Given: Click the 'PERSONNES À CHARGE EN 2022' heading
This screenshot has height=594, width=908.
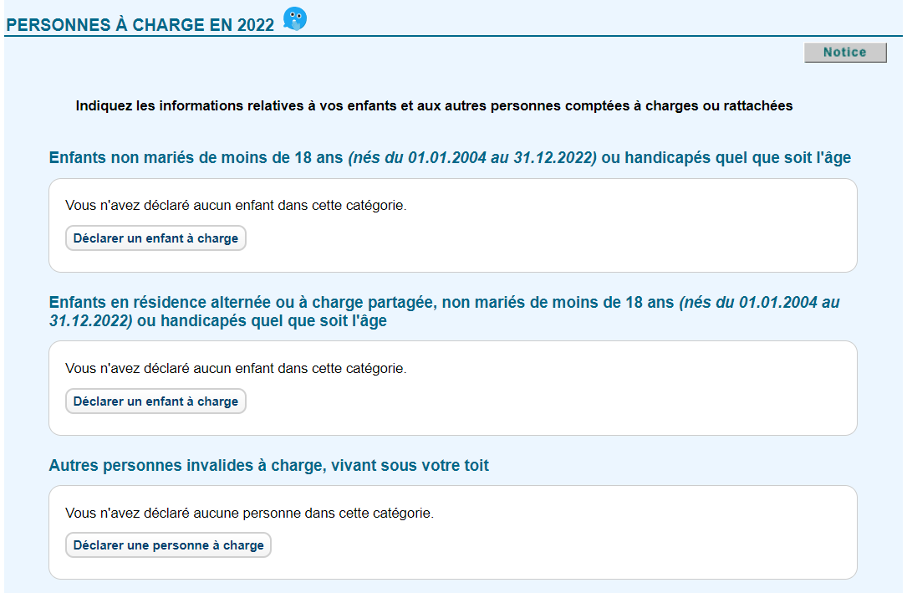Looking at the screenshot, I should pos(140,25).
